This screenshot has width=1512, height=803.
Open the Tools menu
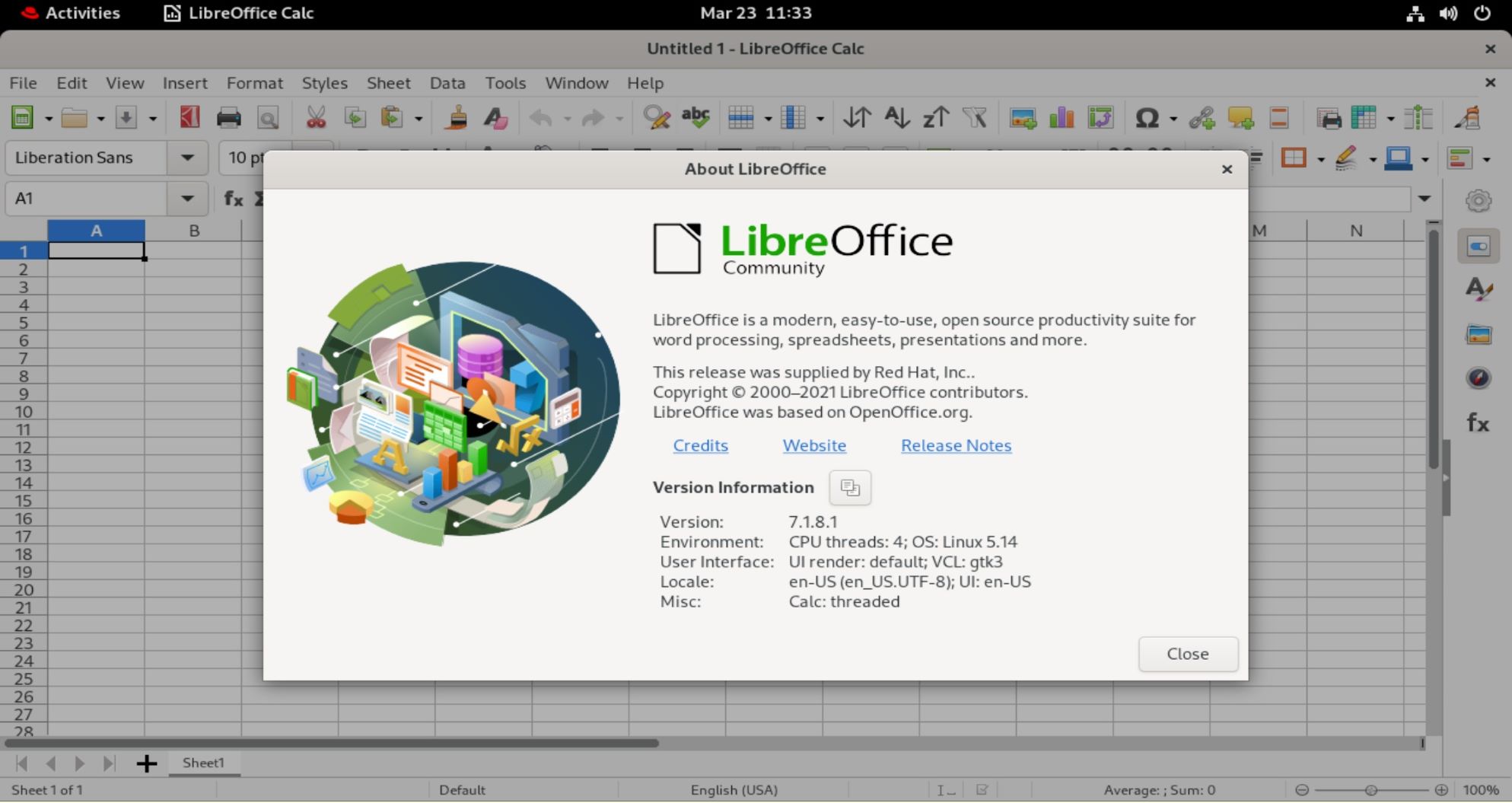tap(505, 83)
